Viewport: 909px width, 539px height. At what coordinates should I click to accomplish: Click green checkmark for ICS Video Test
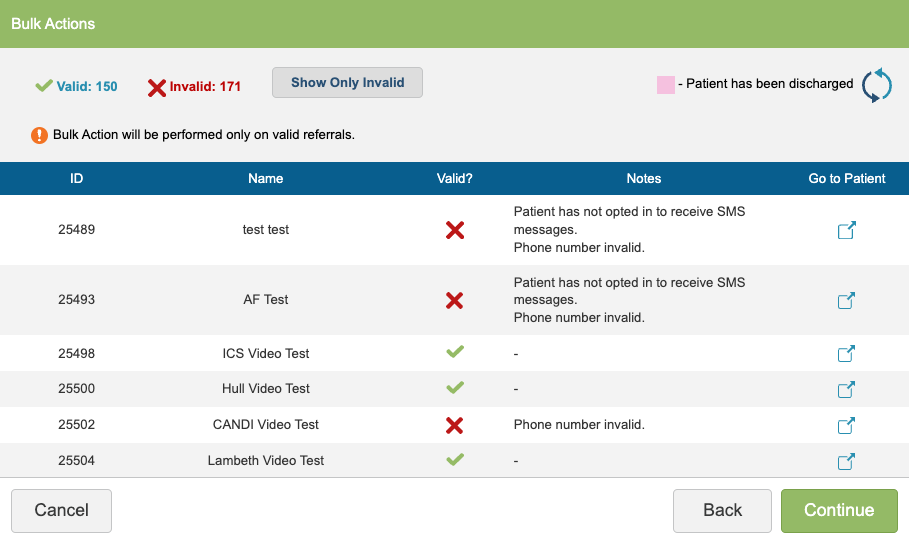(x=454, y=352)
